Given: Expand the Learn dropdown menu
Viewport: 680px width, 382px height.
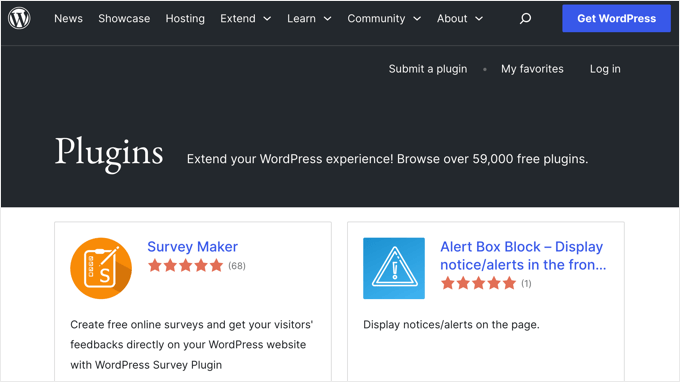Looking at the screenshot, I should point(309,19).
